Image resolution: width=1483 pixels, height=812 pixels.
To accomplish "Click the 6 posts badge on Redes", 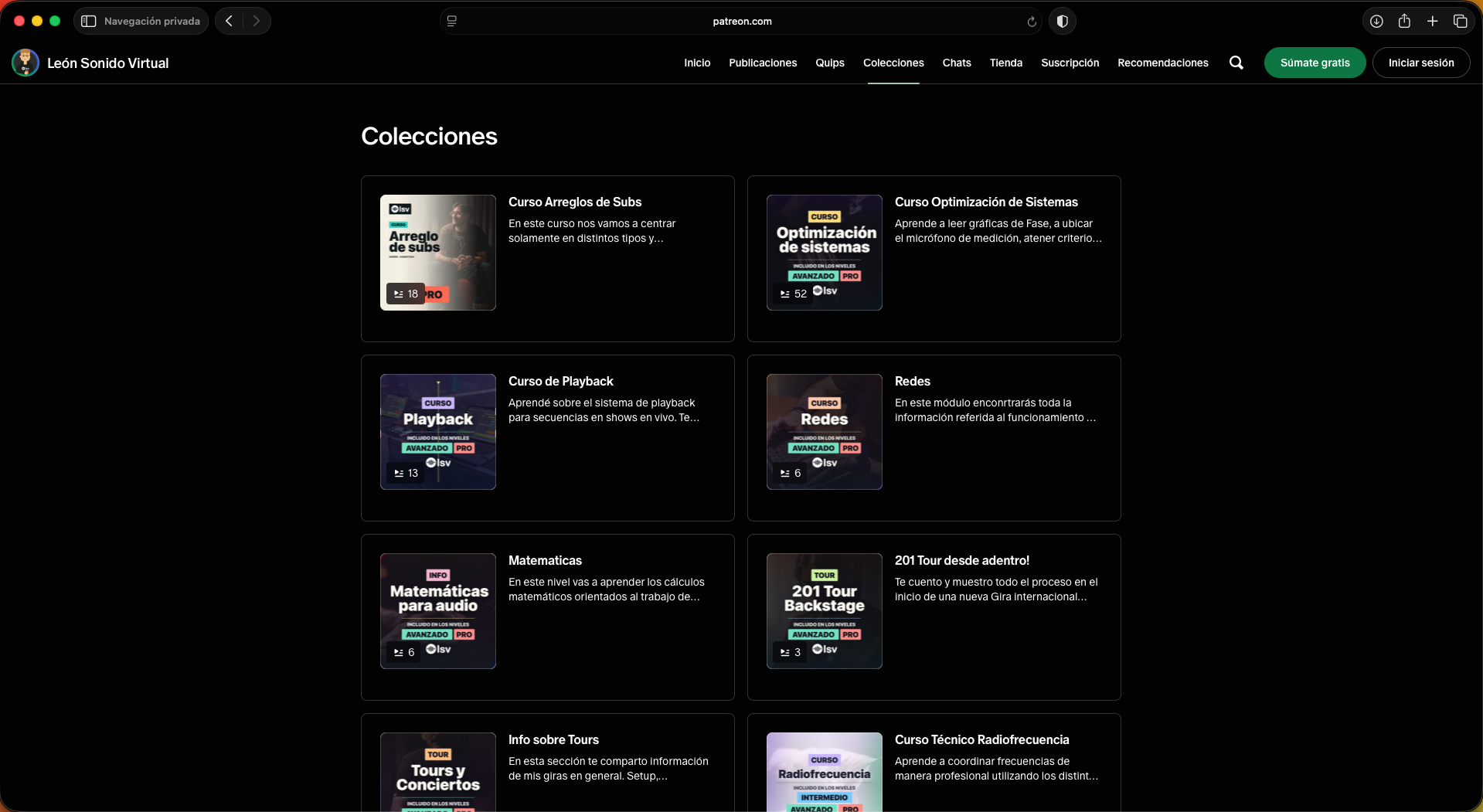I will [790, 473].
